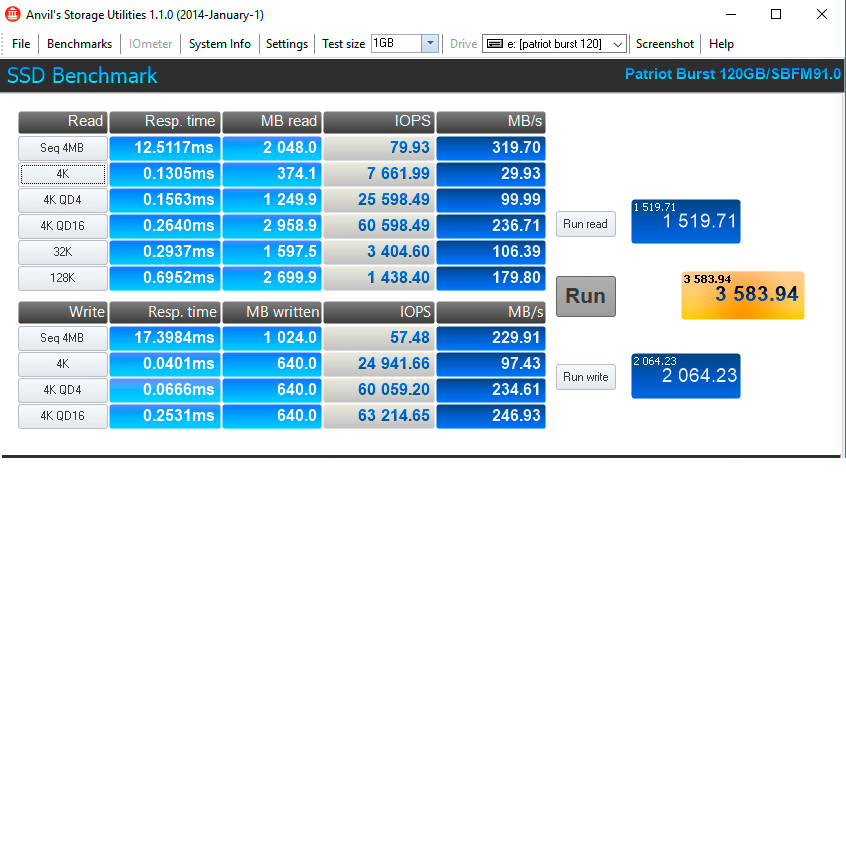Minimize the Anvil's Storage Utilities window
This screenshot has width=846, height=842.
(731, 15)
